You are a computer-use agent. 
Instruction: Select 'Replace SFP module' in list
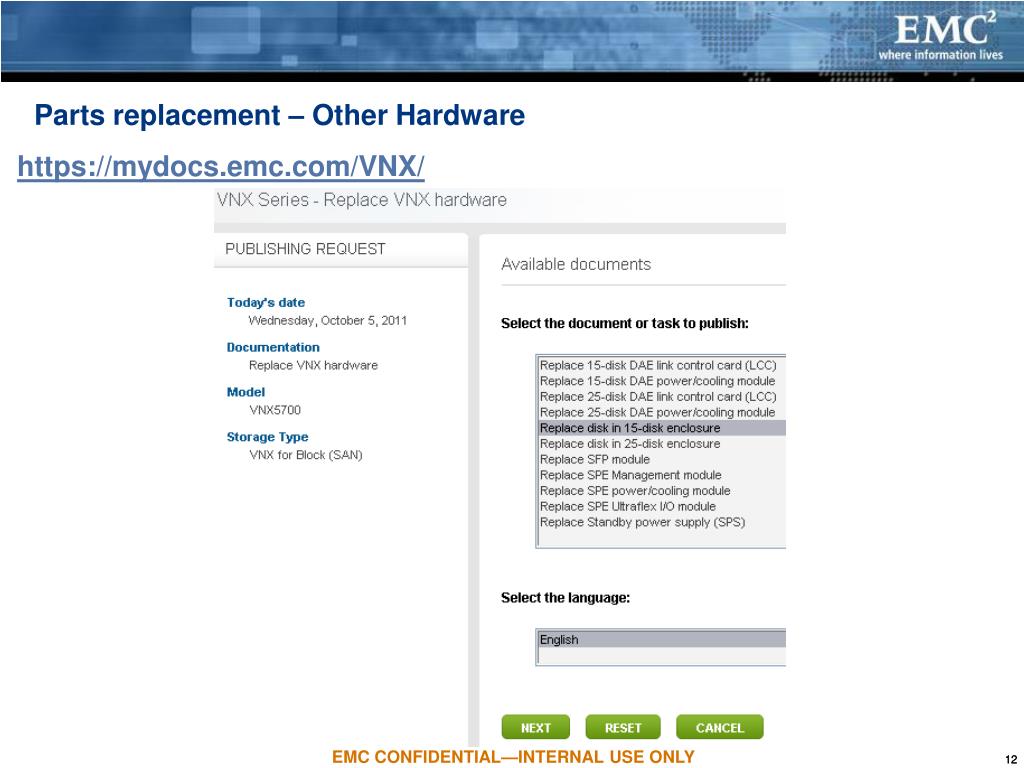tap(661, 459)
